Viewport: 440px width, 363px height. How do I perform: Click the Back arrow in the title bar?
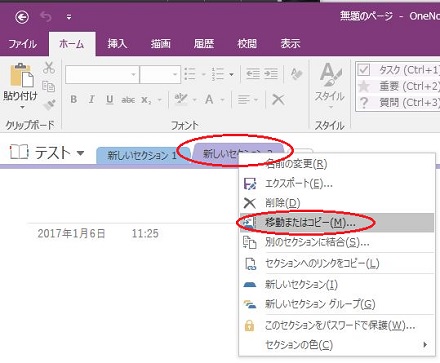tap(22, 17)
